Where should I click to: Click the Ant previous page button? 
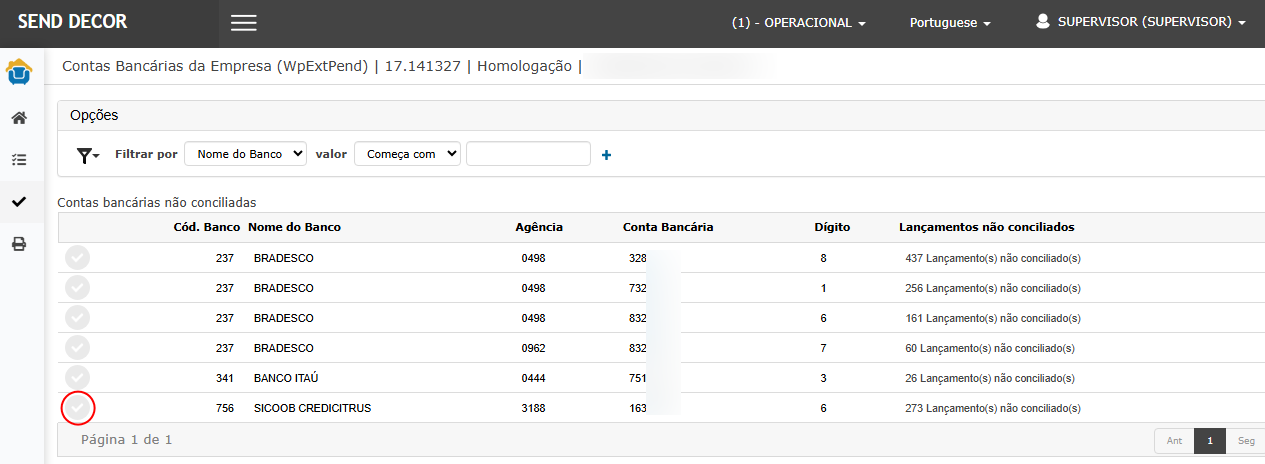1174,441
